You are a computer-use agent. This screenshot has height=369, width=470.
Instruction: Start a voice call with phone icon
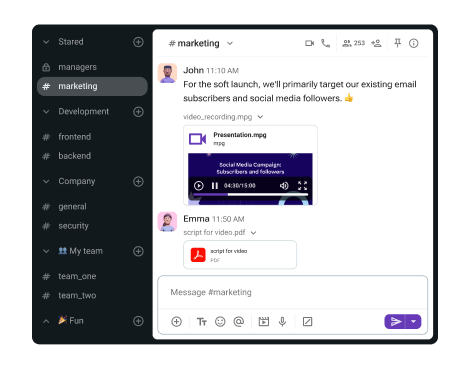click(x=325, y=43)
